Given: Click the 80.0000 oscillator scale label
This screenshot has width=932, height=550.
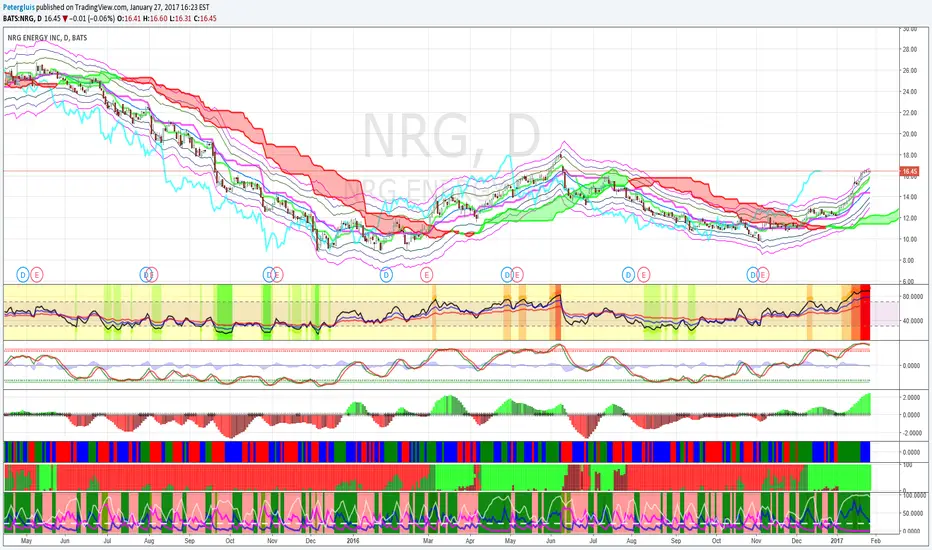Looking at the screenshot, I should [912, 297].
